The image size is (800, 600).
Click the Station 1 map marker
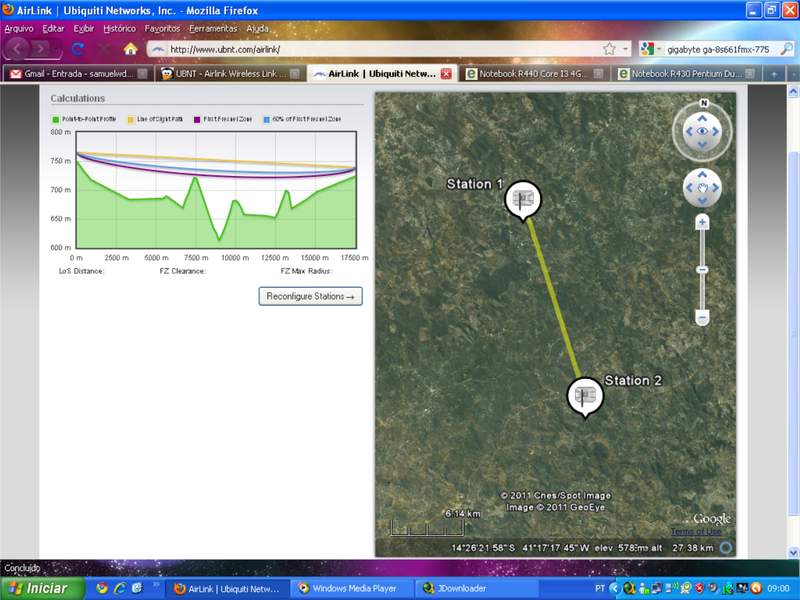(522, 200)
